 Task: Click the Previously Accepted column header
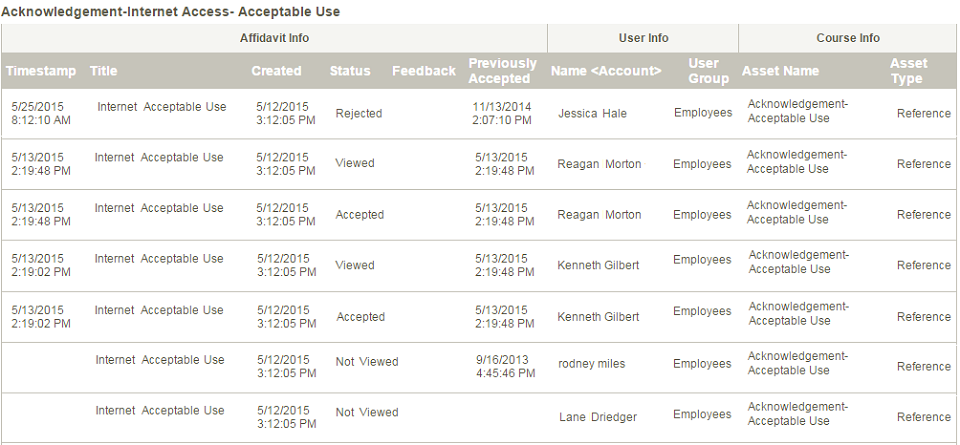point(503,71)
